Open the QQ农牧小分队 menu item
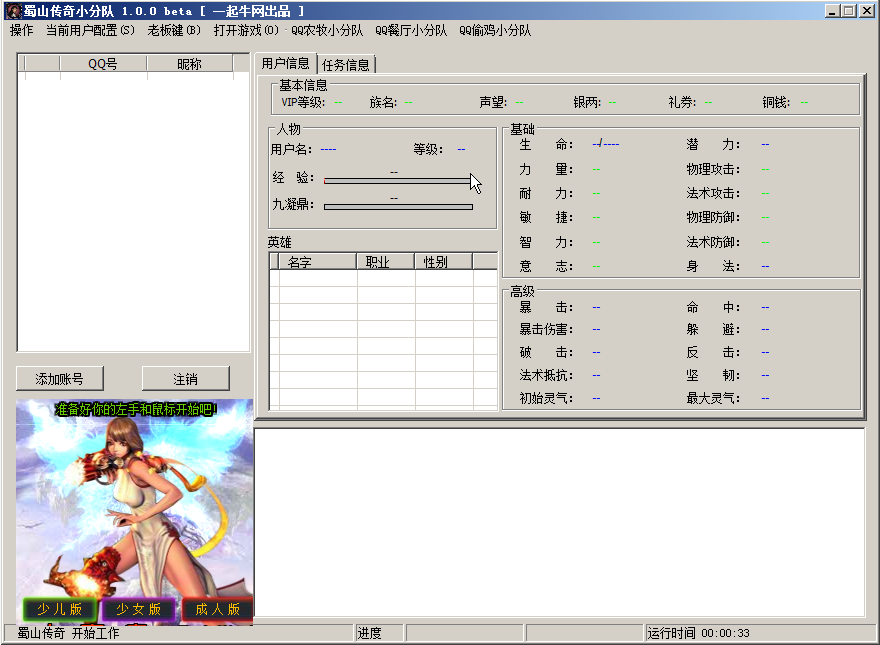The height and width of the screenshot is (645, 880). tap(327, 30)
